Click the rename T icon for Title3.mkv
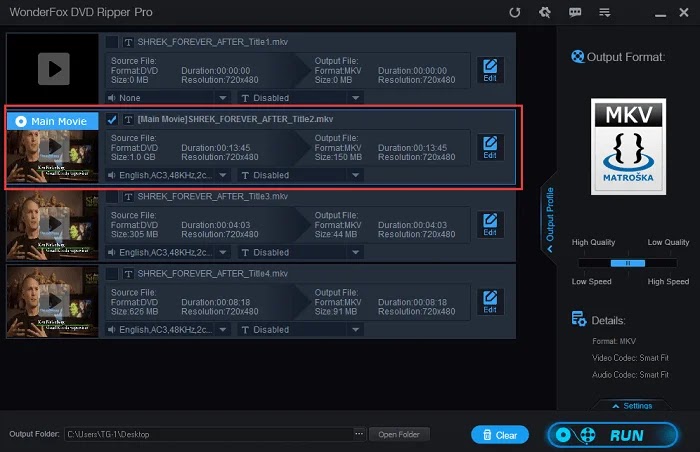 coord(129,197)
